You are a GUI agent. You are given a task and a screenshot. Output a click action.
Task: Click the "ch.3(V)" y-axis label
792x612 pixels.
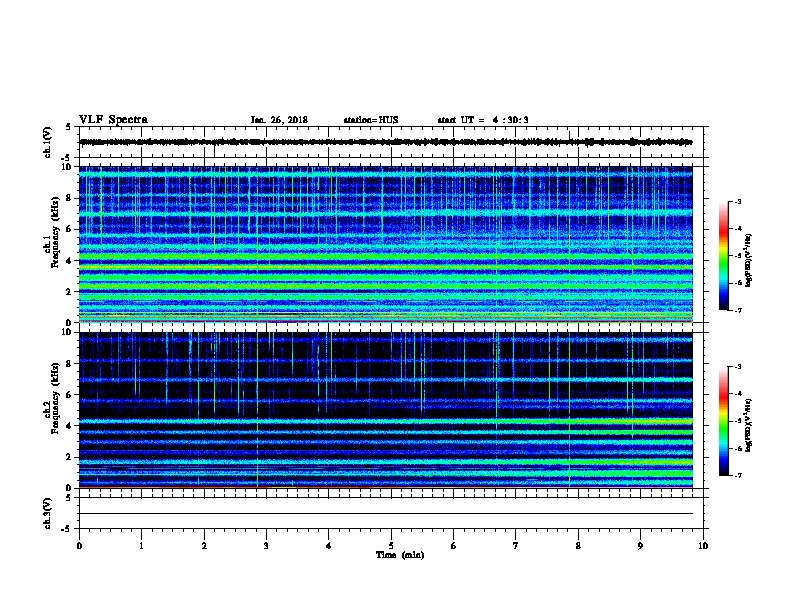tap(47, 513)
